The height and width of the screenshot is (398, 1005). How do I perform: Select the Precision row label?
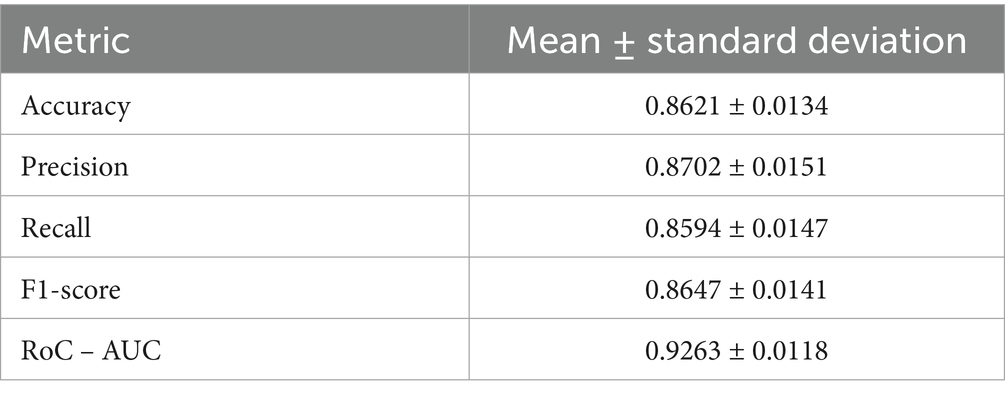pos(74,167)
